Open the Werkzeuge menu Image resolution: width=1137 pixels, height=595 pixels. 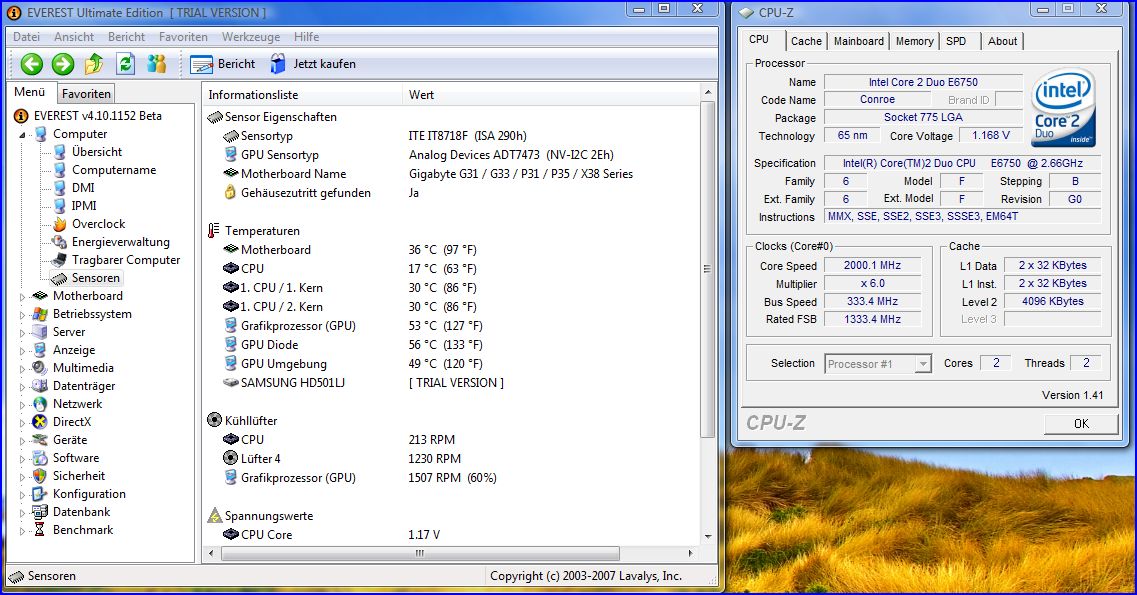pos(251,37)
